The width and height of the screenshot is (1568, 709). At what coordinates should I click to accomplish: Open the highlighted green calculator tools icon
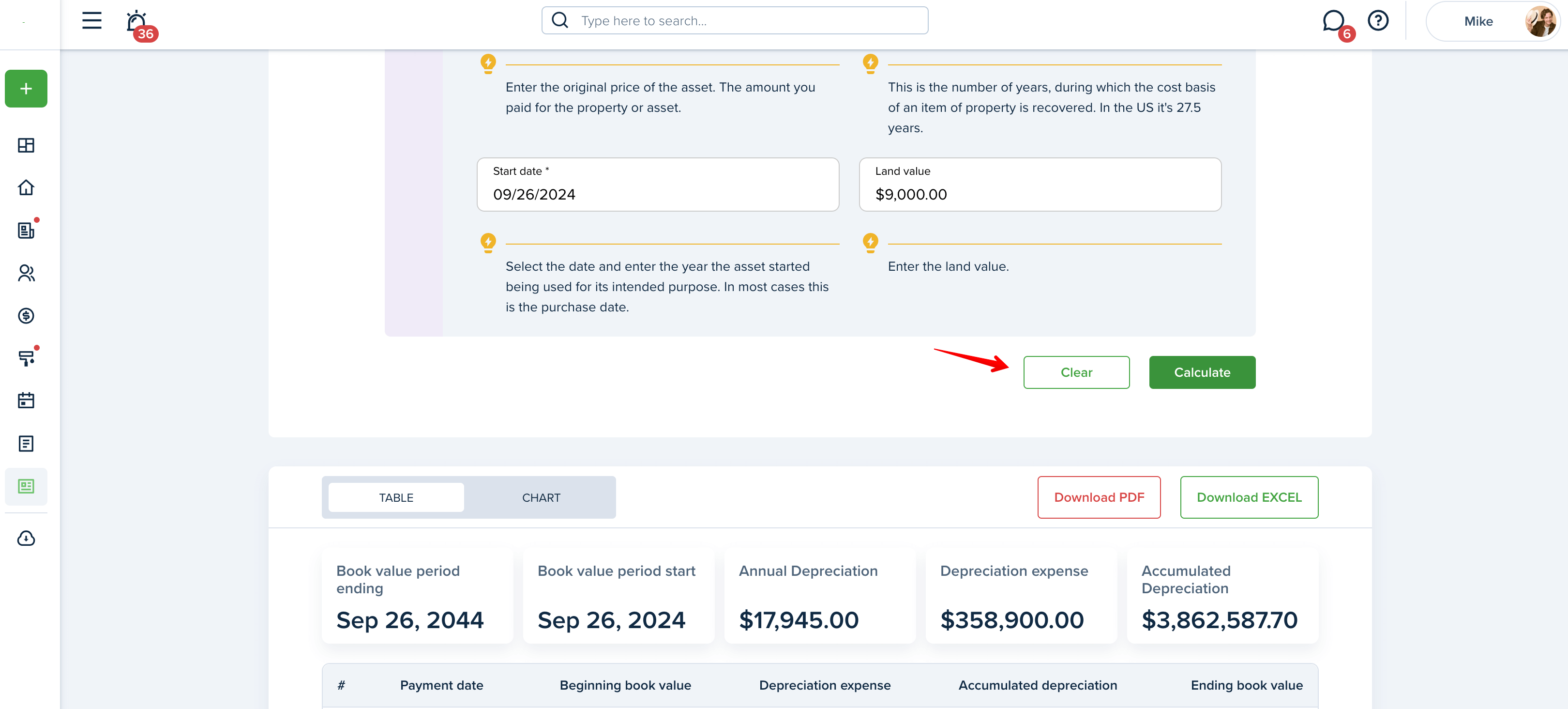pos(26,486)
